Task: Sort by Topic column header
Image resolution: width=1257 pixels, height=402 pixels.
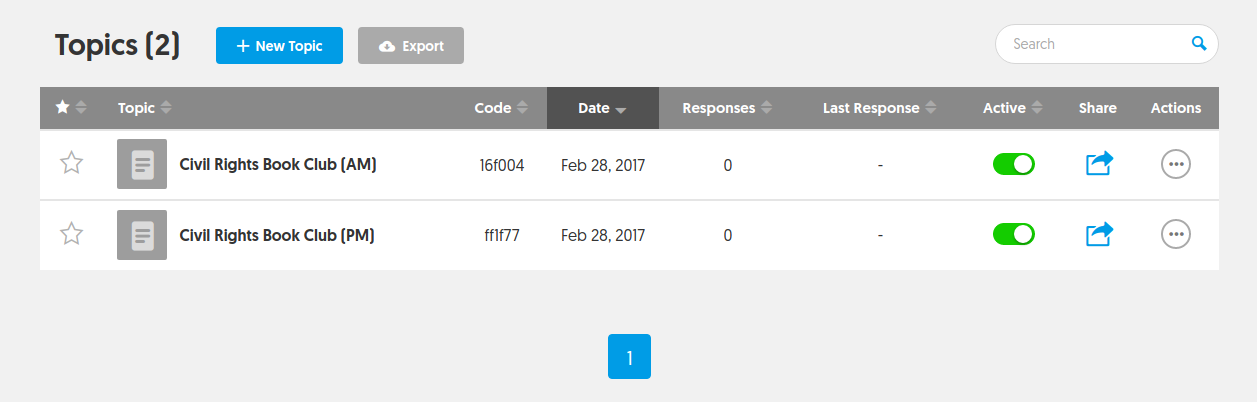Action: [x=145, y=108]
